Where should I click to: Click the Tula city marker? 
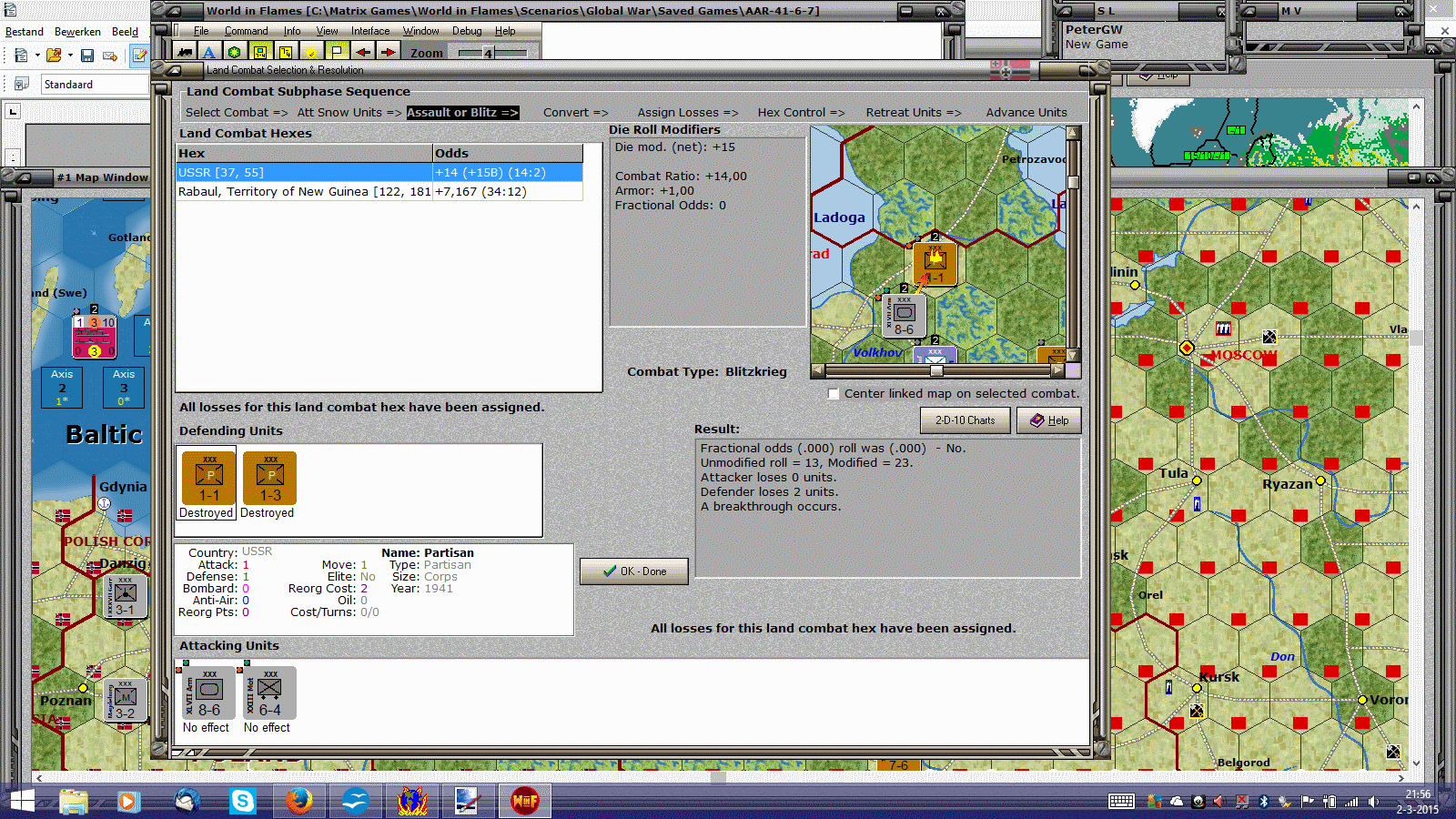tap(1197, 480)
